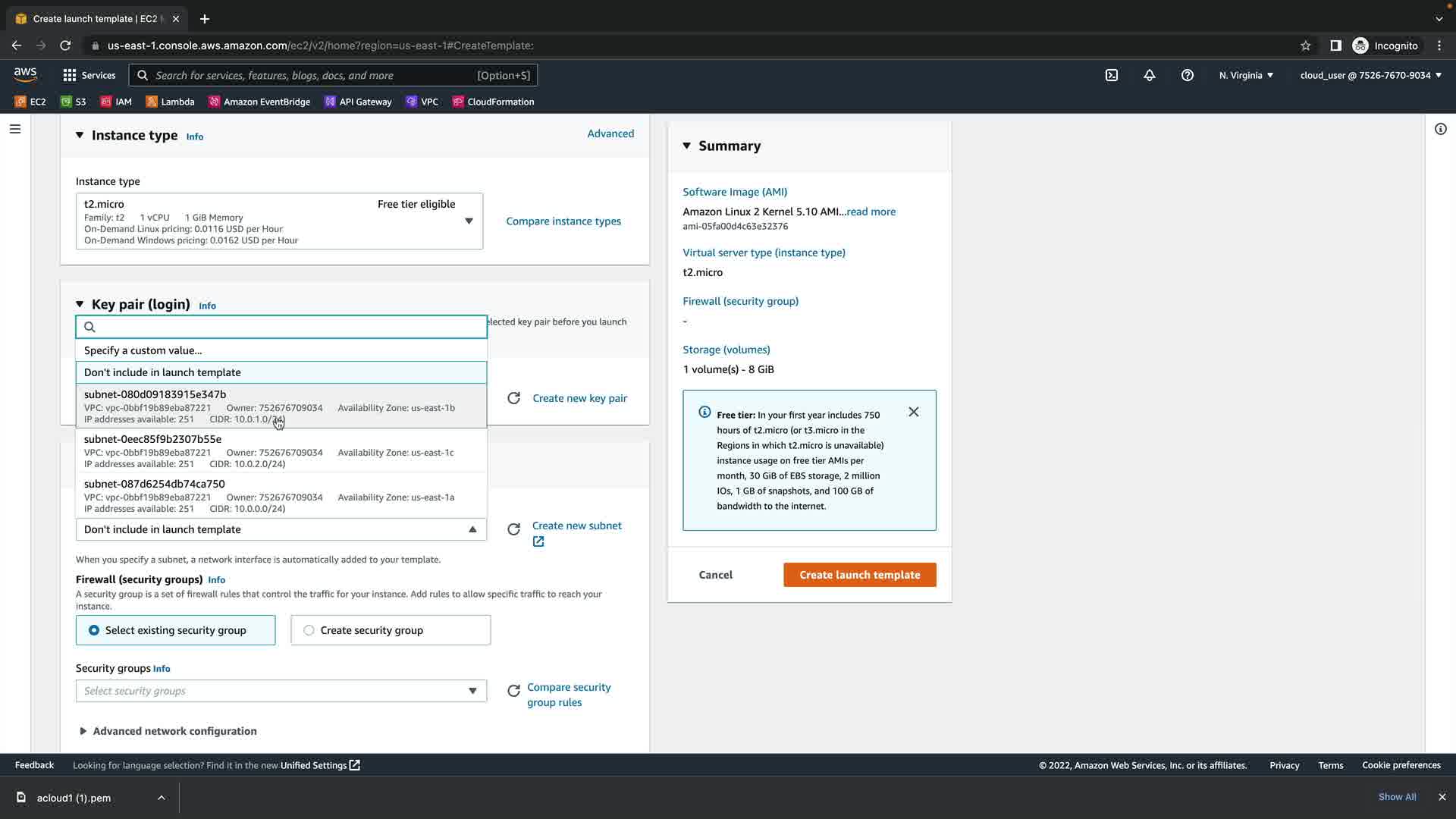This screenshot has width=1456, height=819.
Task: Open the left hamburger navigation menu
Action: coord(14,129)
